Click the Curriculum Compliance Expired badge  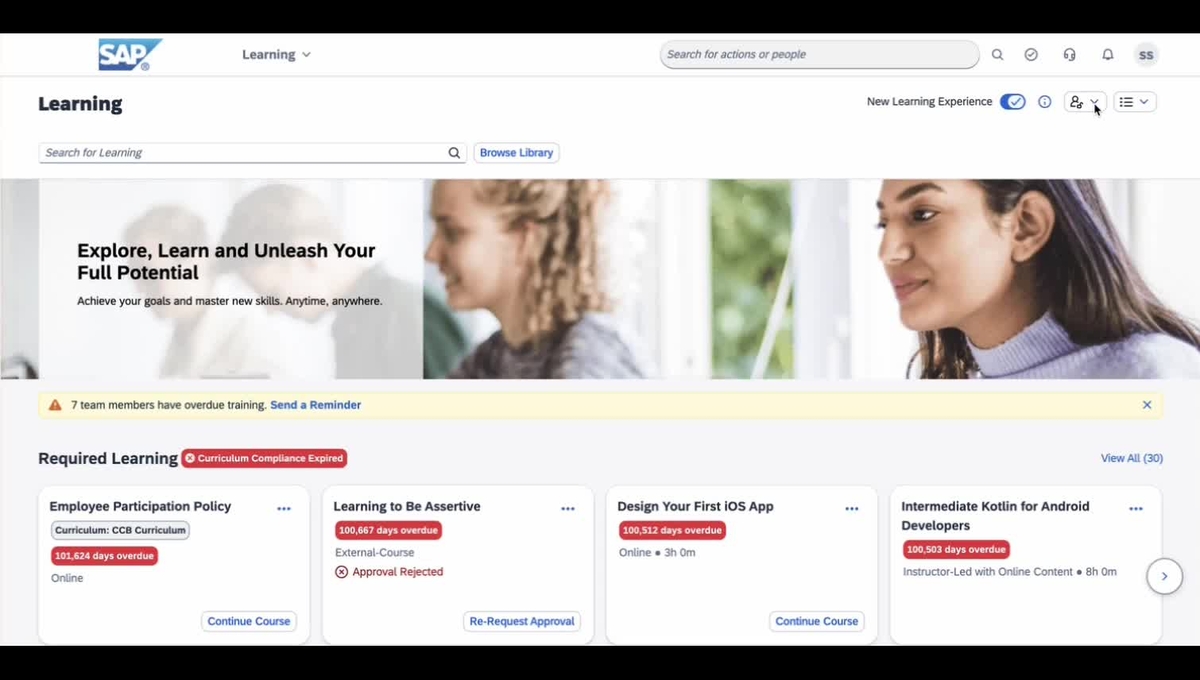264,458
